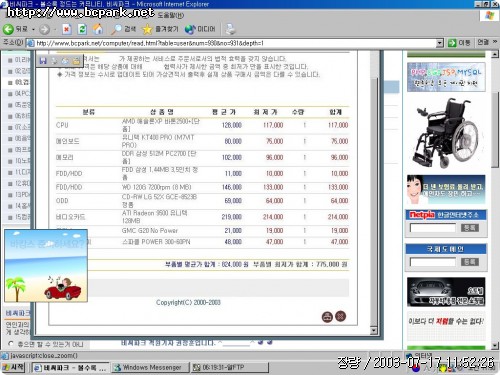The image size is (500, 375).
Task: Click the Refresh page icon
Action: pyautogui.click(x=82, y=29)
